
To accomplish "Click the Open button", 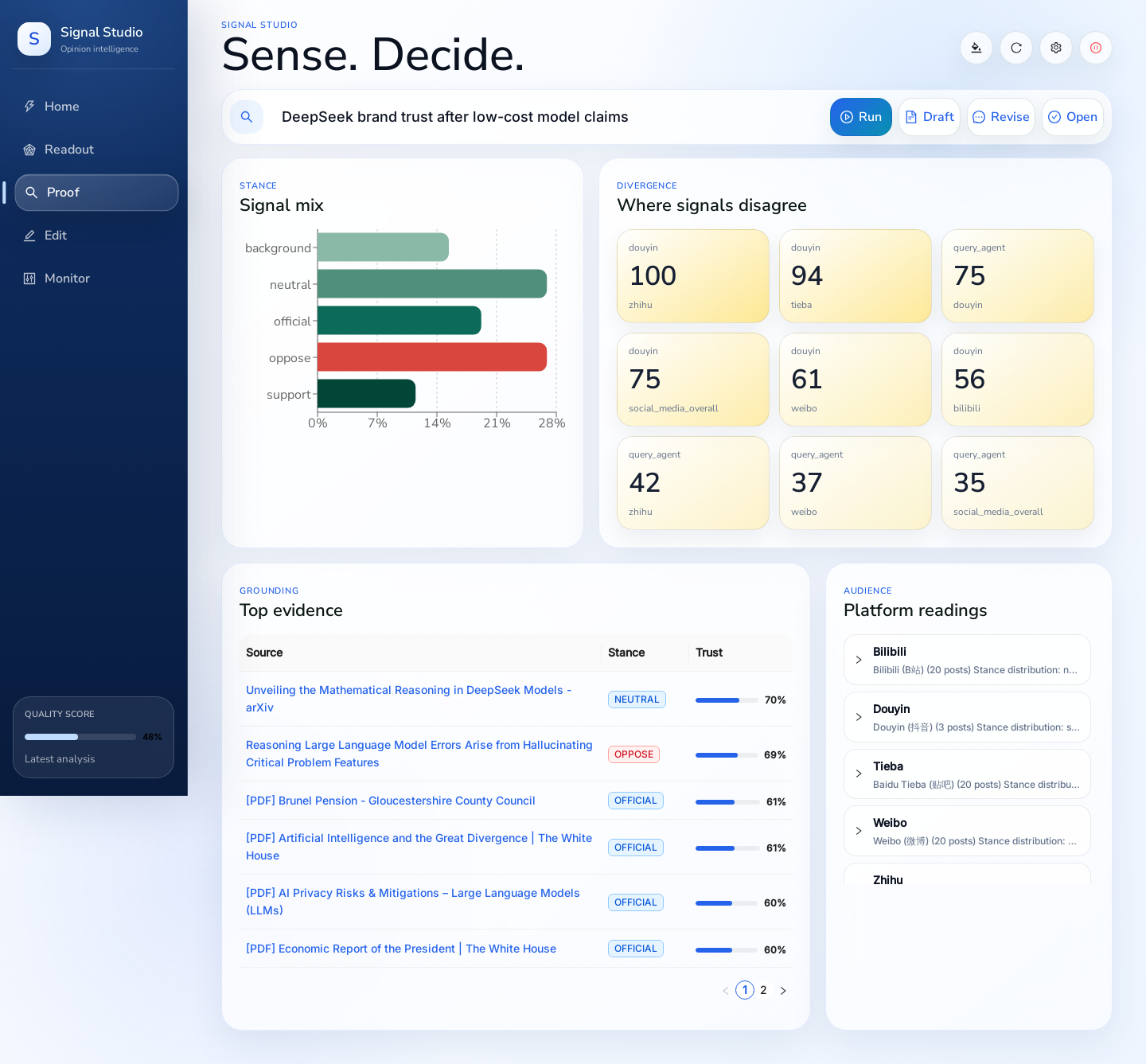I will coord(1073,117).
